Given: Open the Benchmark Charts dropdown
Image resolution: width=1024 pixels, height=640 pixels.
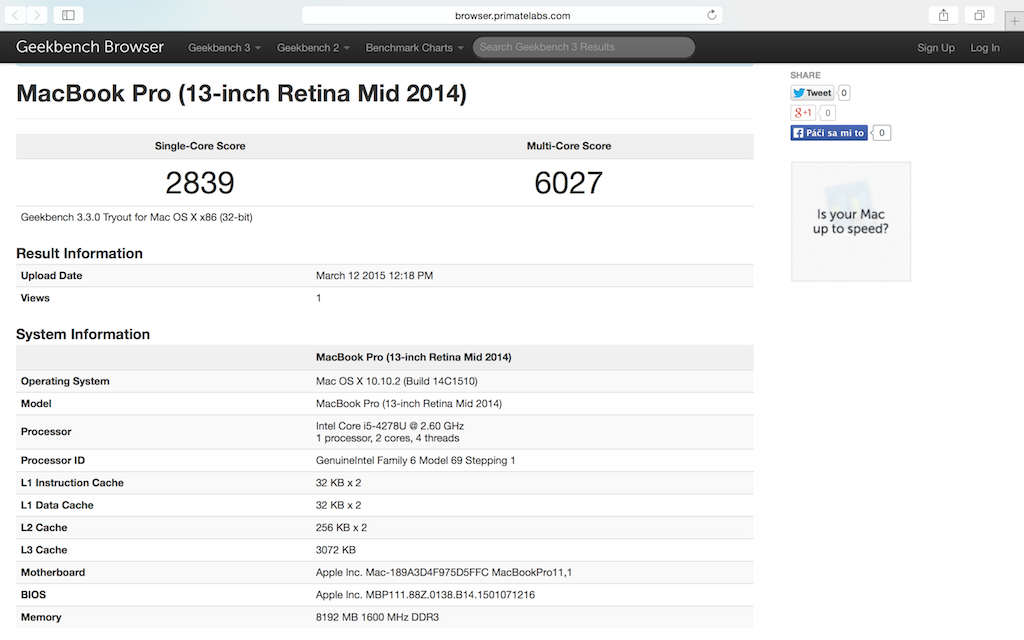Looking at the screenshot, I should click(x=415, y=48).
